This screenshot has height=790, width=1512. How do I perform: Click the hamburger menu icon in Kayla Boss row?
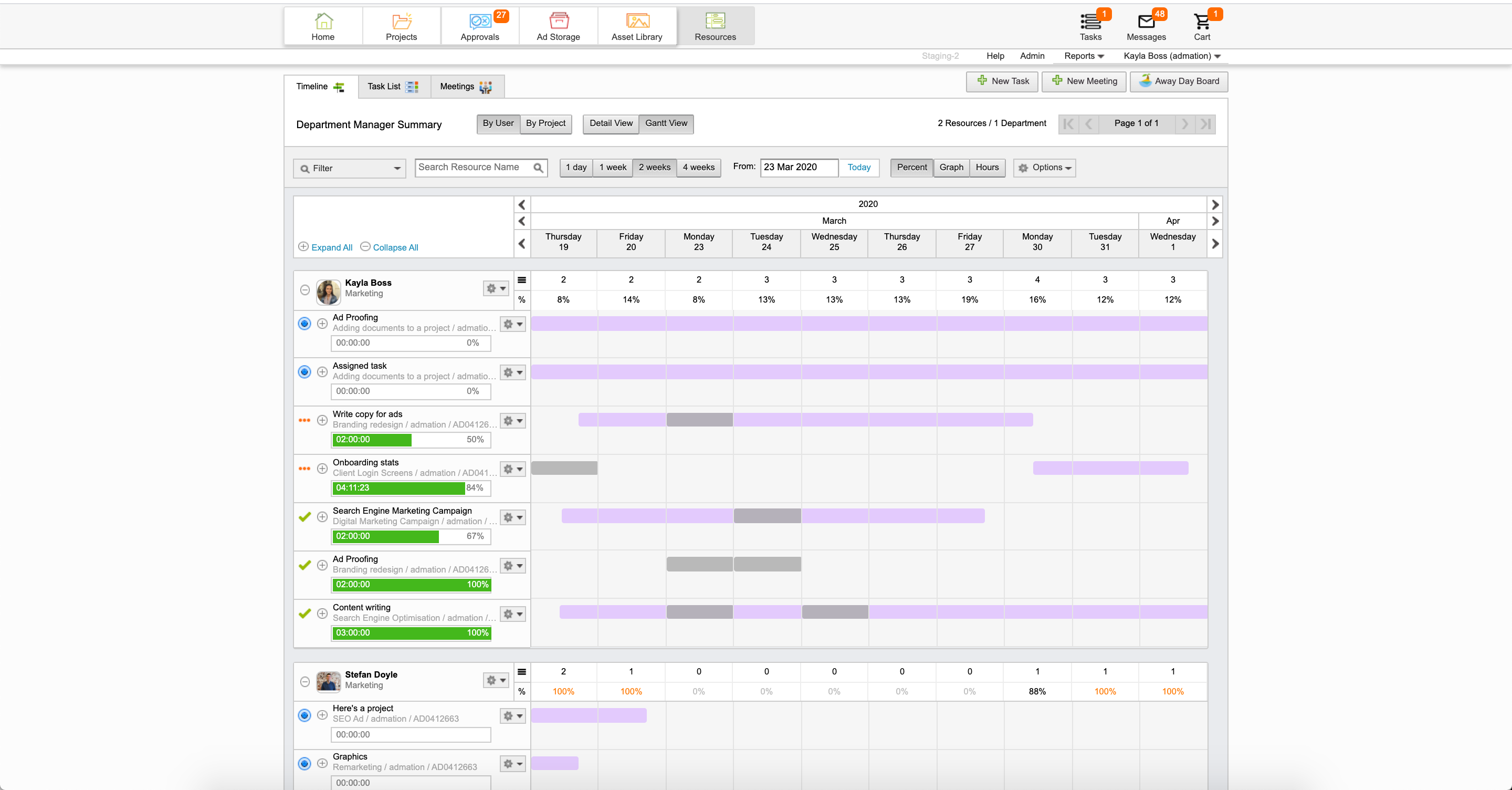coord(522,280)
